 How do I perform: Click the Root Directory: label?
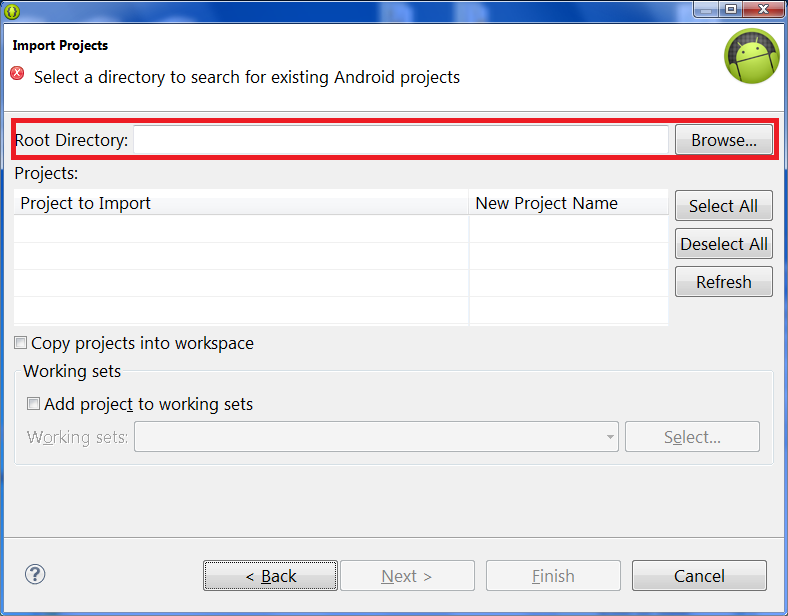(71, 140)
